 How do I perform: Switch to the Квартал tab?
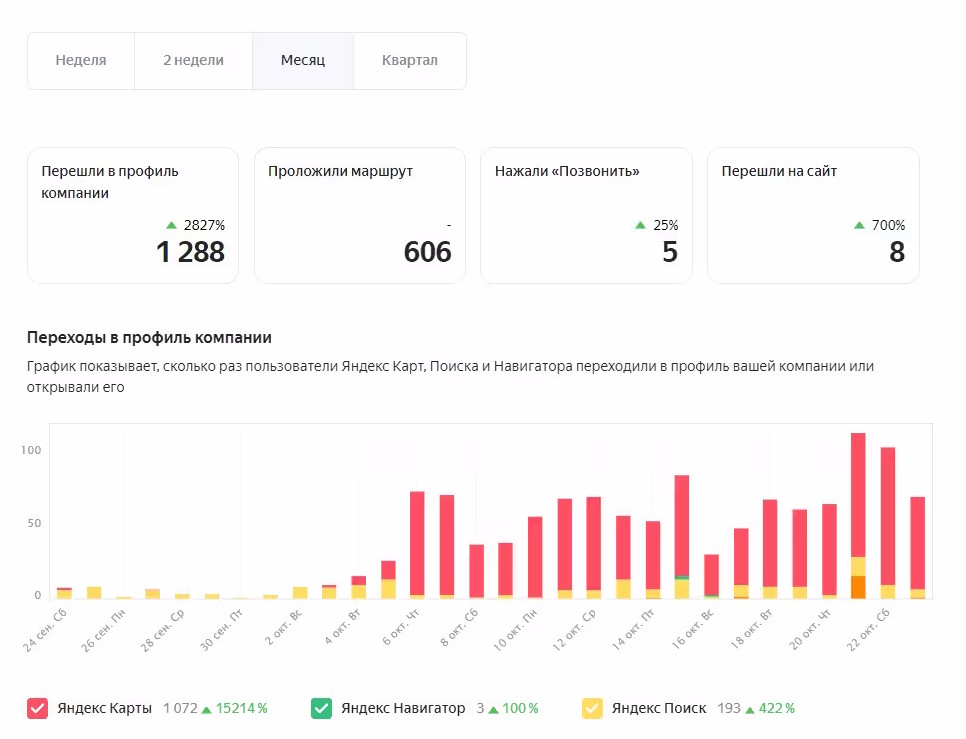click(410, 60)
